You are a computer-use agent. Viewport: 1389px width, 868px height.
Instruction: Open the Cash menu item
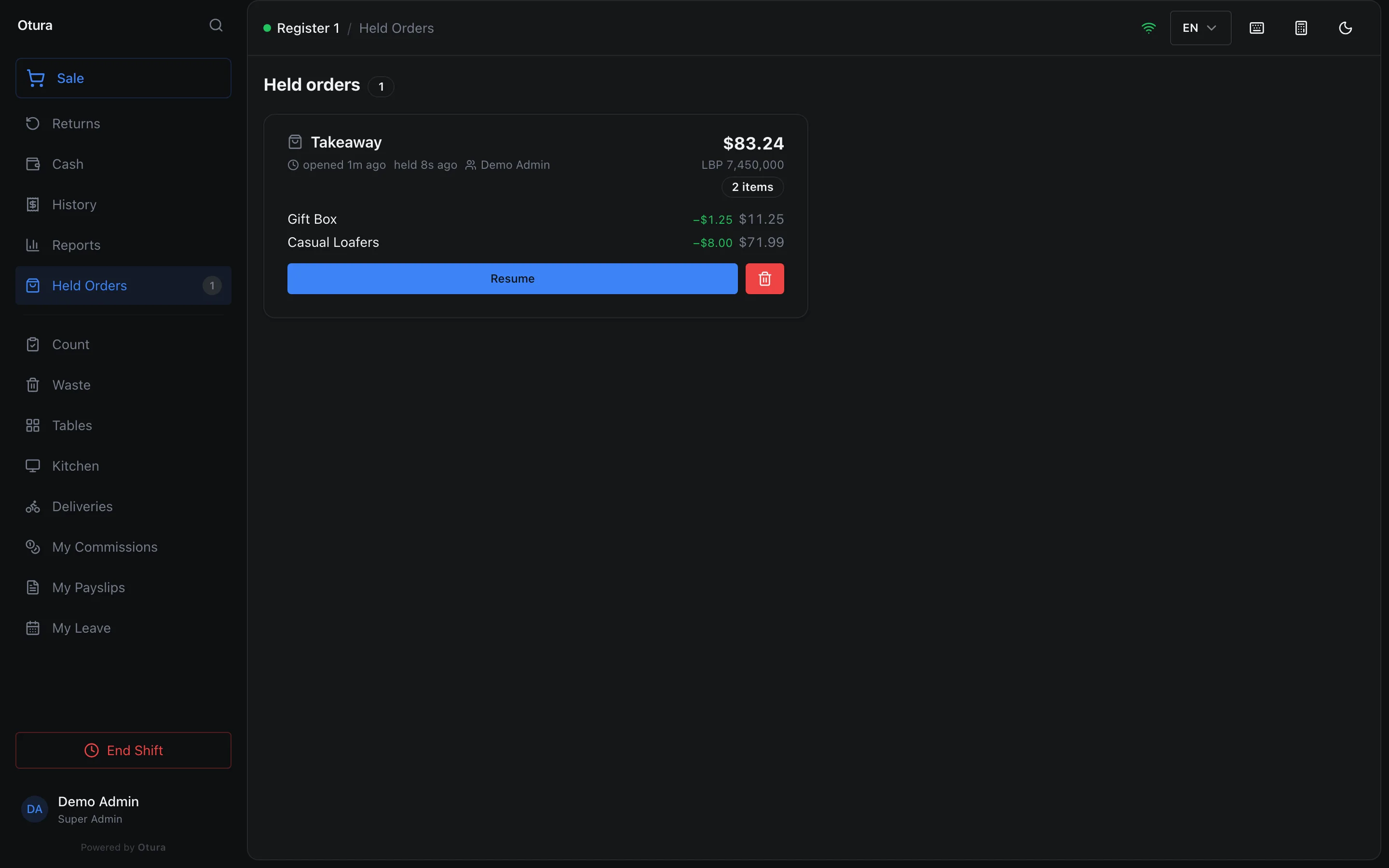point(123,164)
